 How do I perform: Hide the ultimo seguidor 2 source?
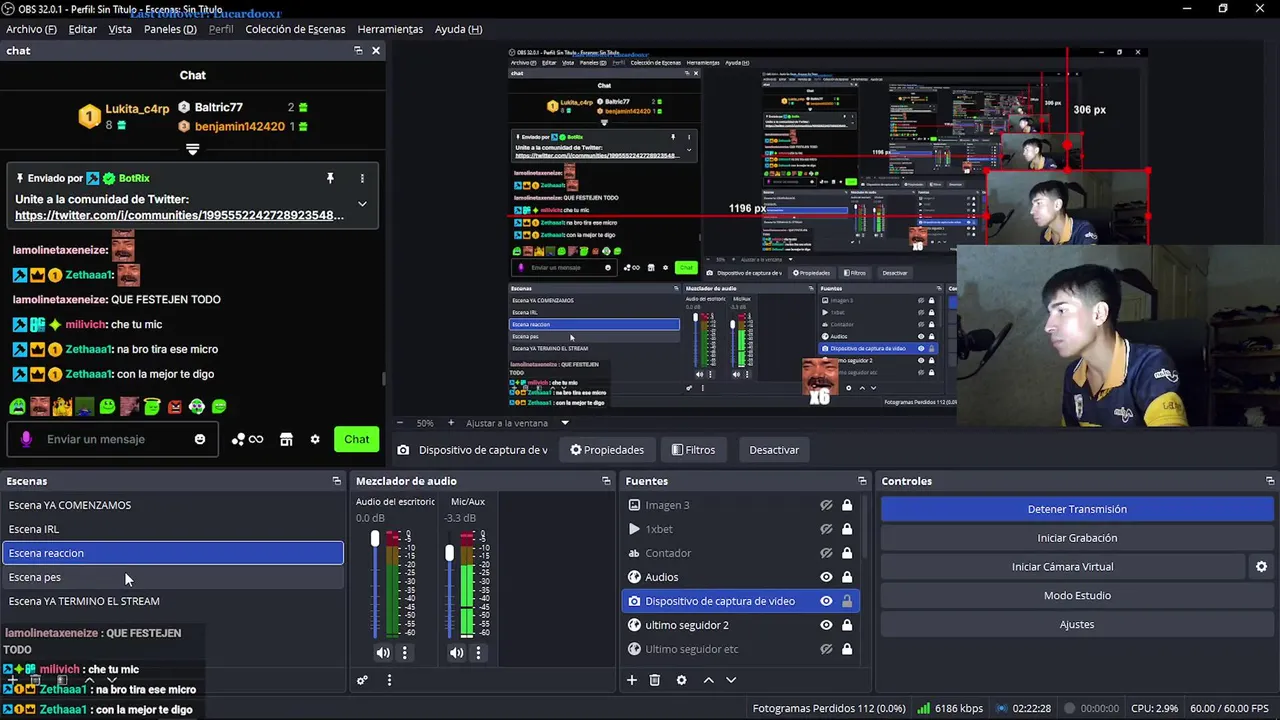[x=826, y=625]
